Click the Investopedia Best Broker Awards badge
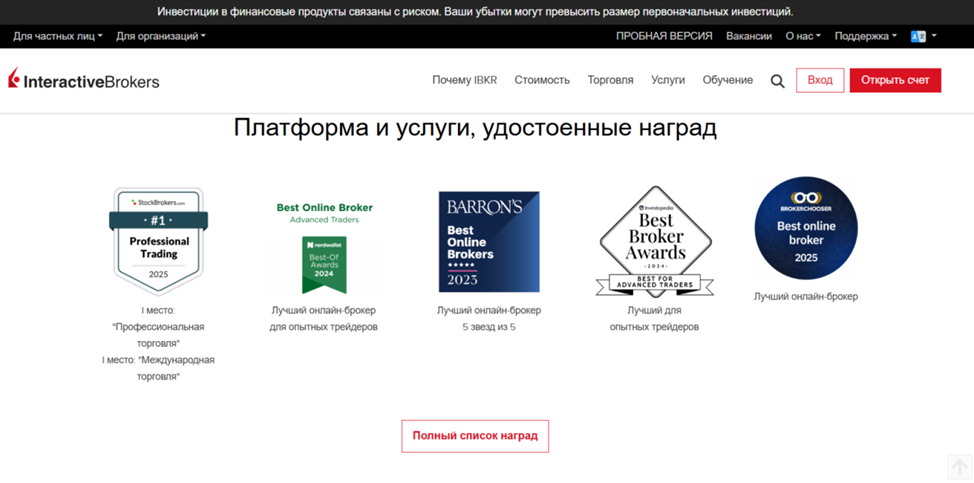 pos(655,242)
